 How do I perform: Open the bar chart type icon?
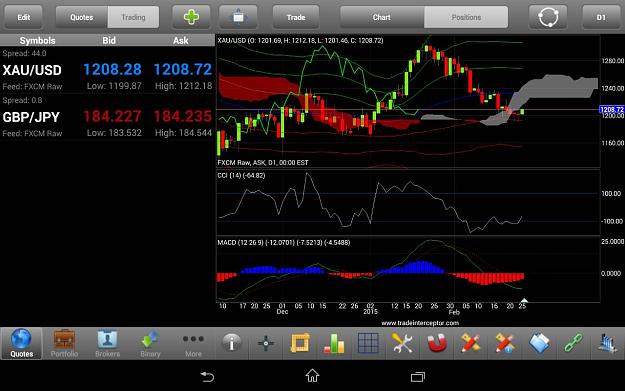pyautogui.click(x=334, y=343)
